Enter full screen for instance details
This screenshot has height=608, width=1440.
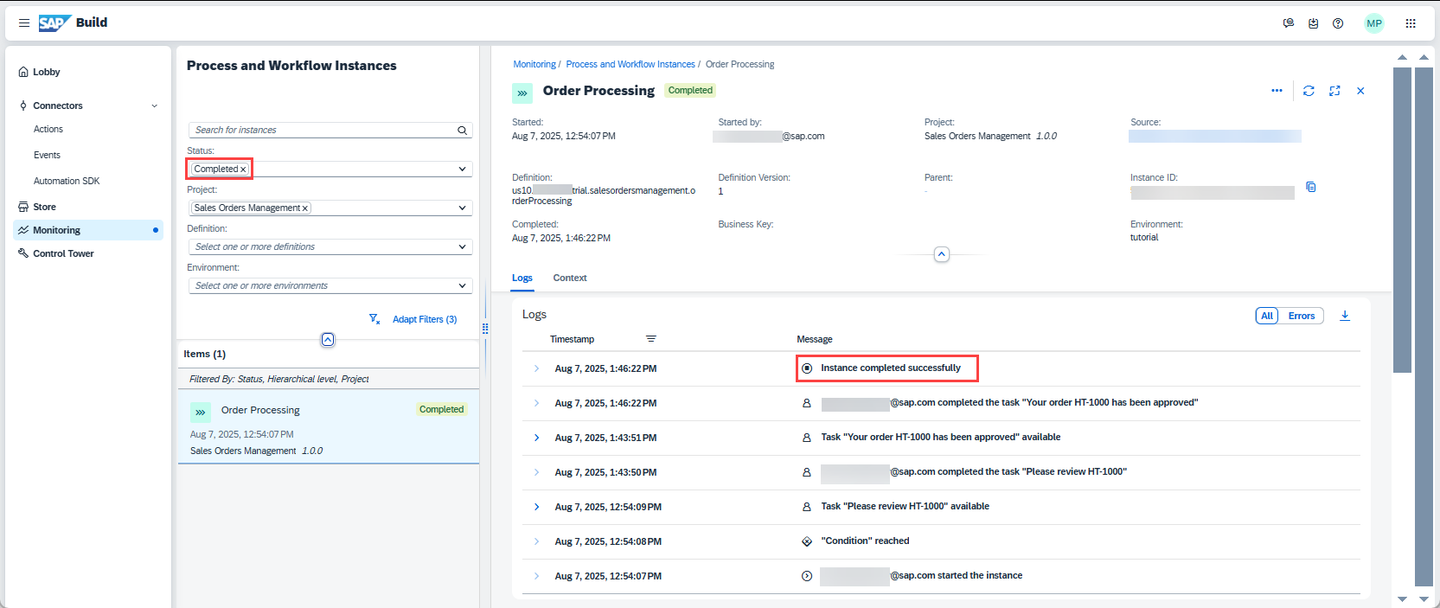1334,91
